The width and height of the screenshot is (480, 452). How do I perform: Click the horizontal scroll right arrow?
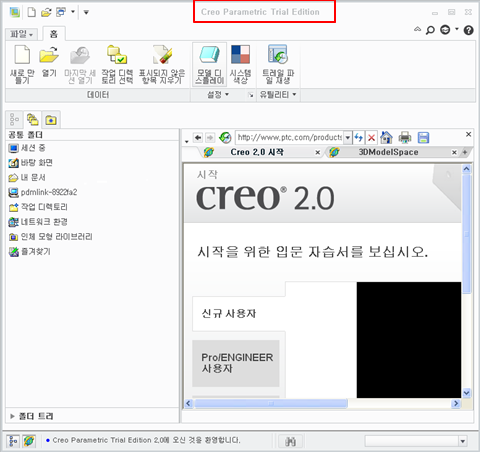[x=456, y=404]
